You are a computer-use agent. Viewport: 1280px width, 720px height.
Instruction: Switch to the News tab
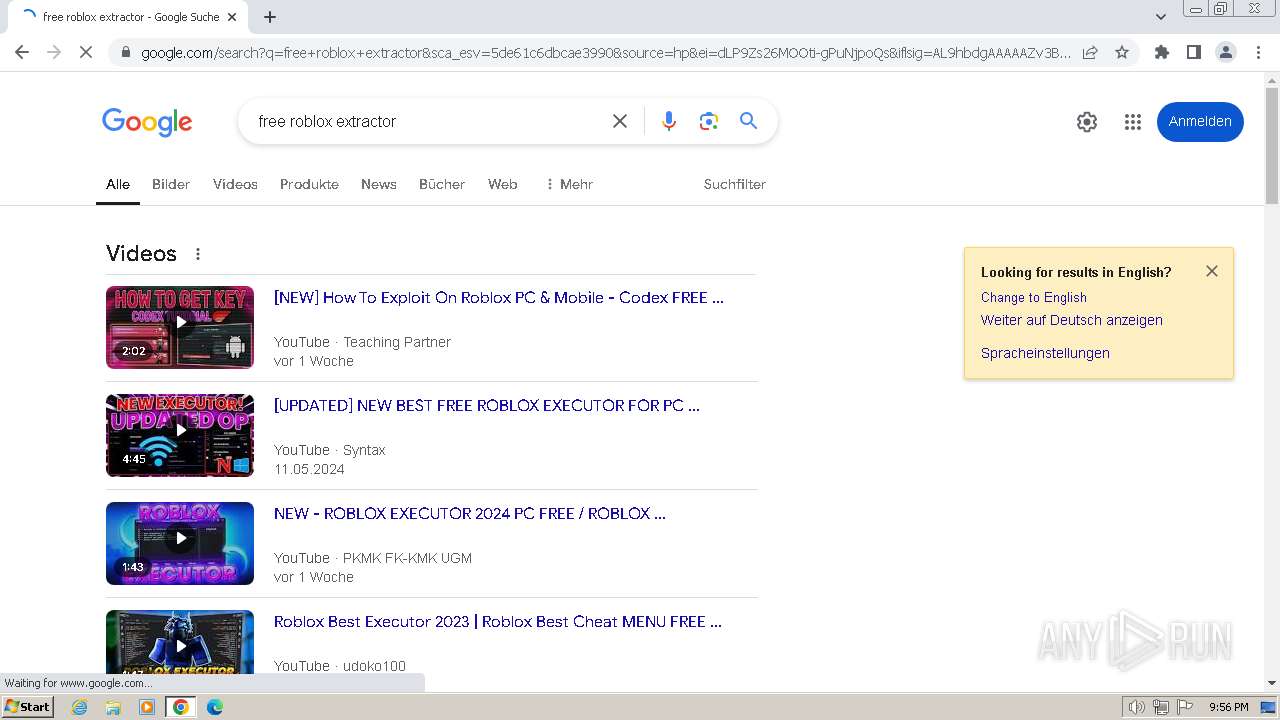click(379, 184)
